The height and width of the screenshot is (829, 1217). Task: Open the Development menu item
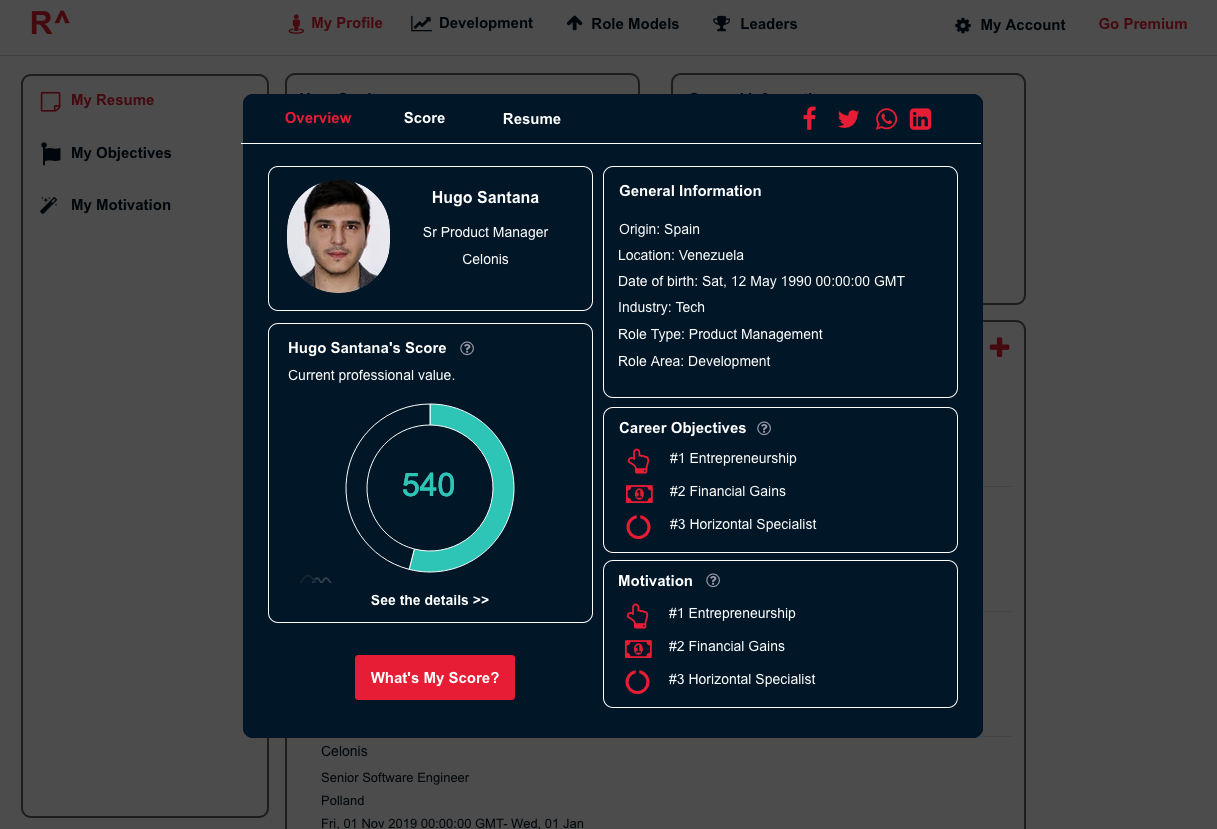pyautogui.click(x=486, y=23)
